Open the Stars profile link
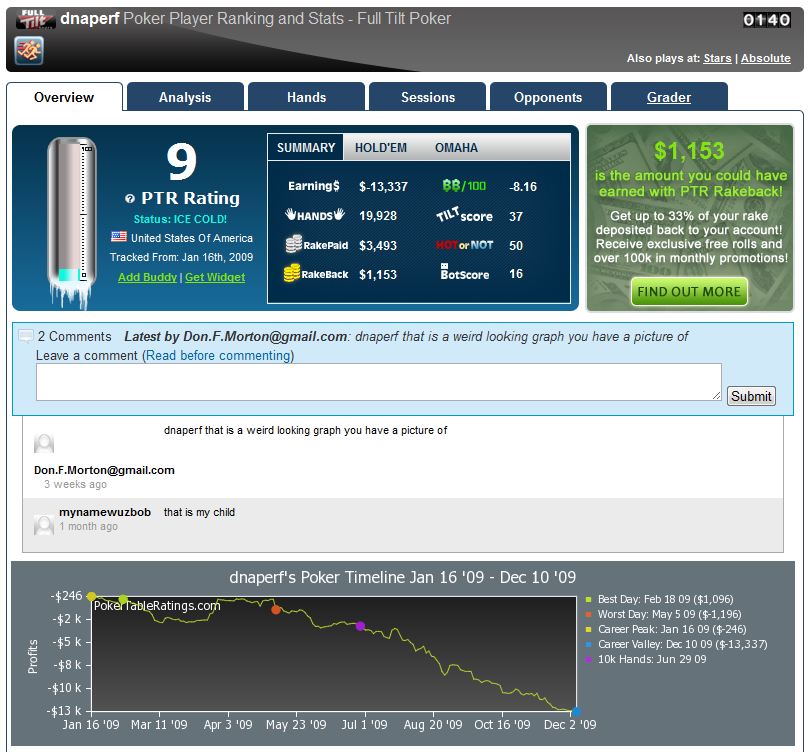This screenshot has height=752, width=810. click(x=717, y=58)
